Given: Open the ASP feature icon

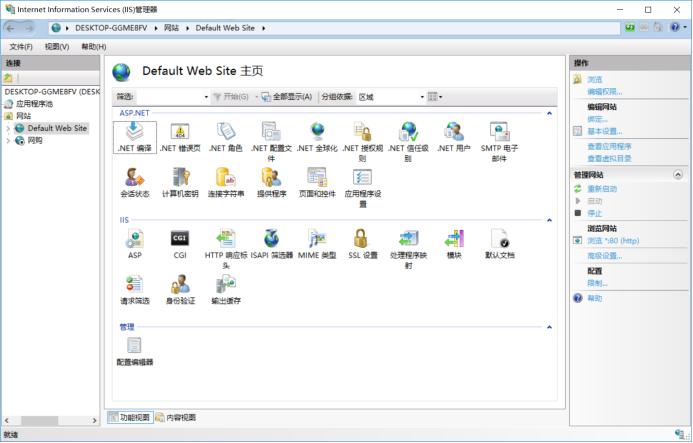Looking at the screenshot, I should point(135,244).
